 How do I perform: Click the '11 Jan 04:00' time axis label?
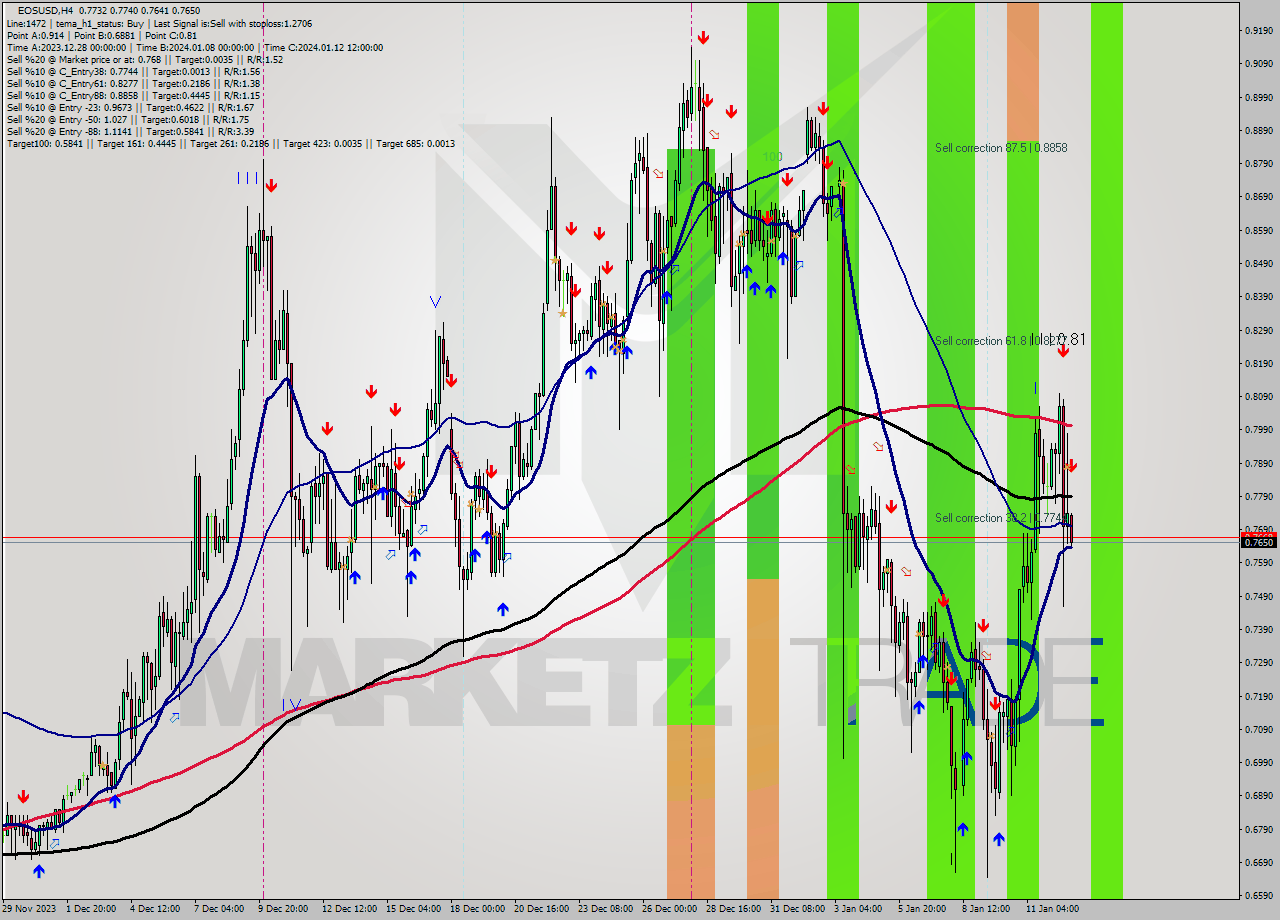1052,909
